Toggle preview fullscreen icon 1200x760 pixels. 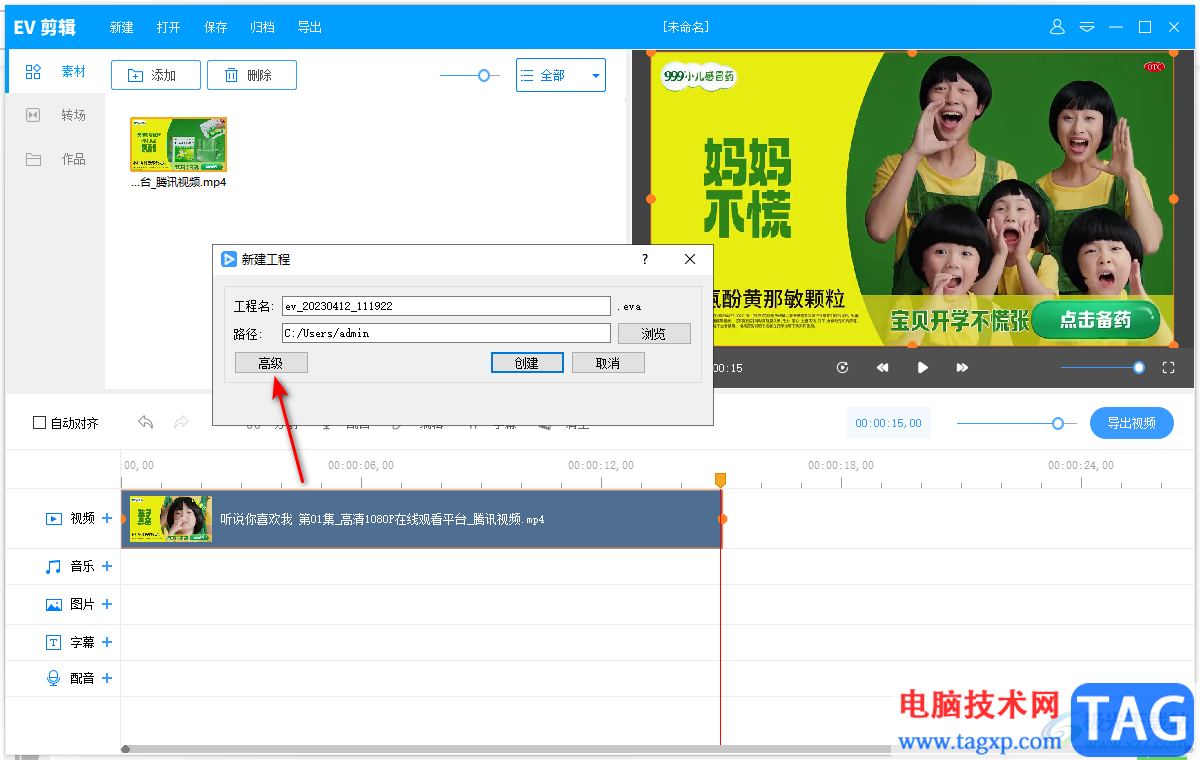coord(1168,368)
